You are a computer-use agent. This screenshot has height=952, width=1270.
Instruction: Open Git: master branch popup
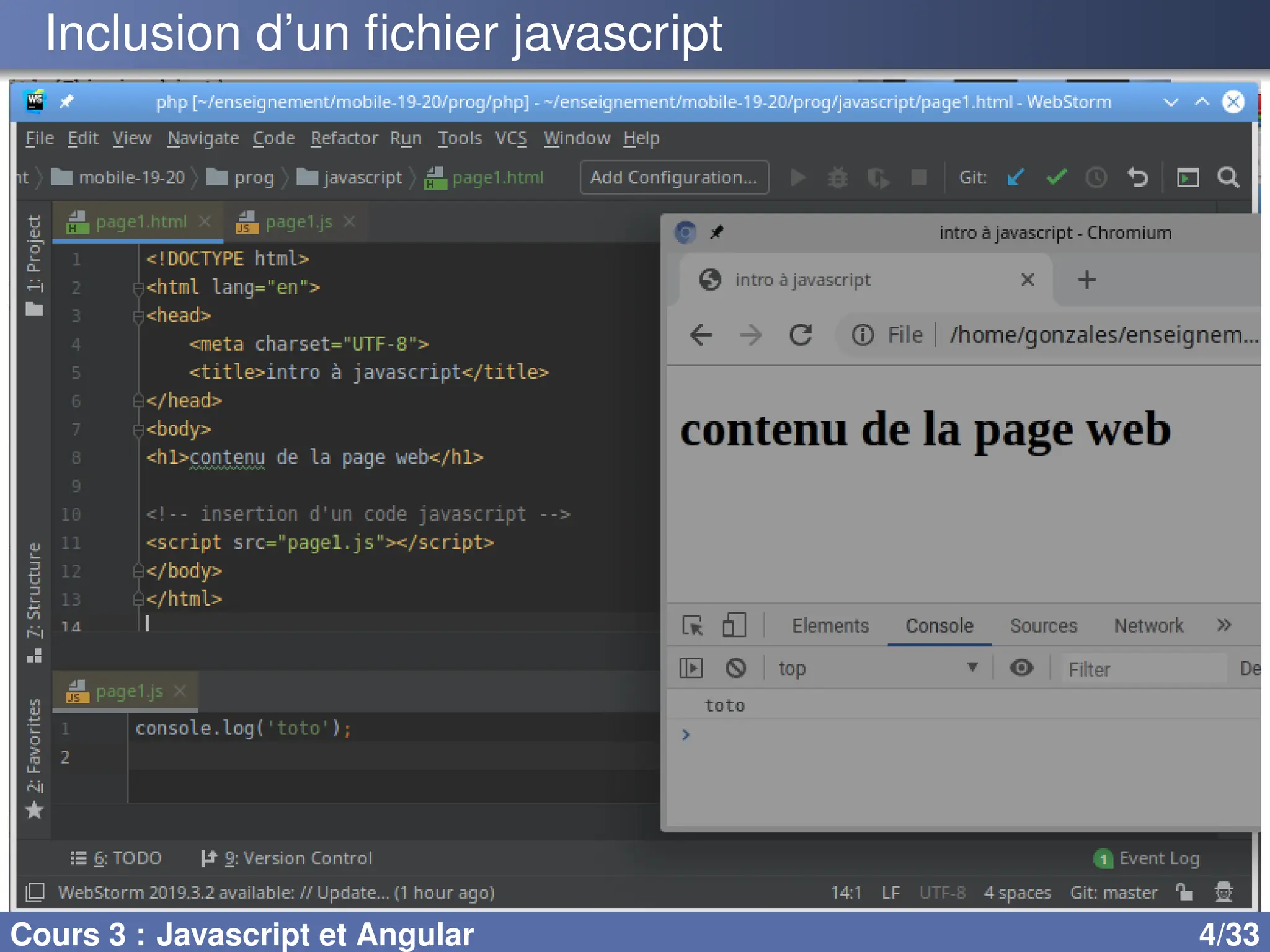[1114, 892]
